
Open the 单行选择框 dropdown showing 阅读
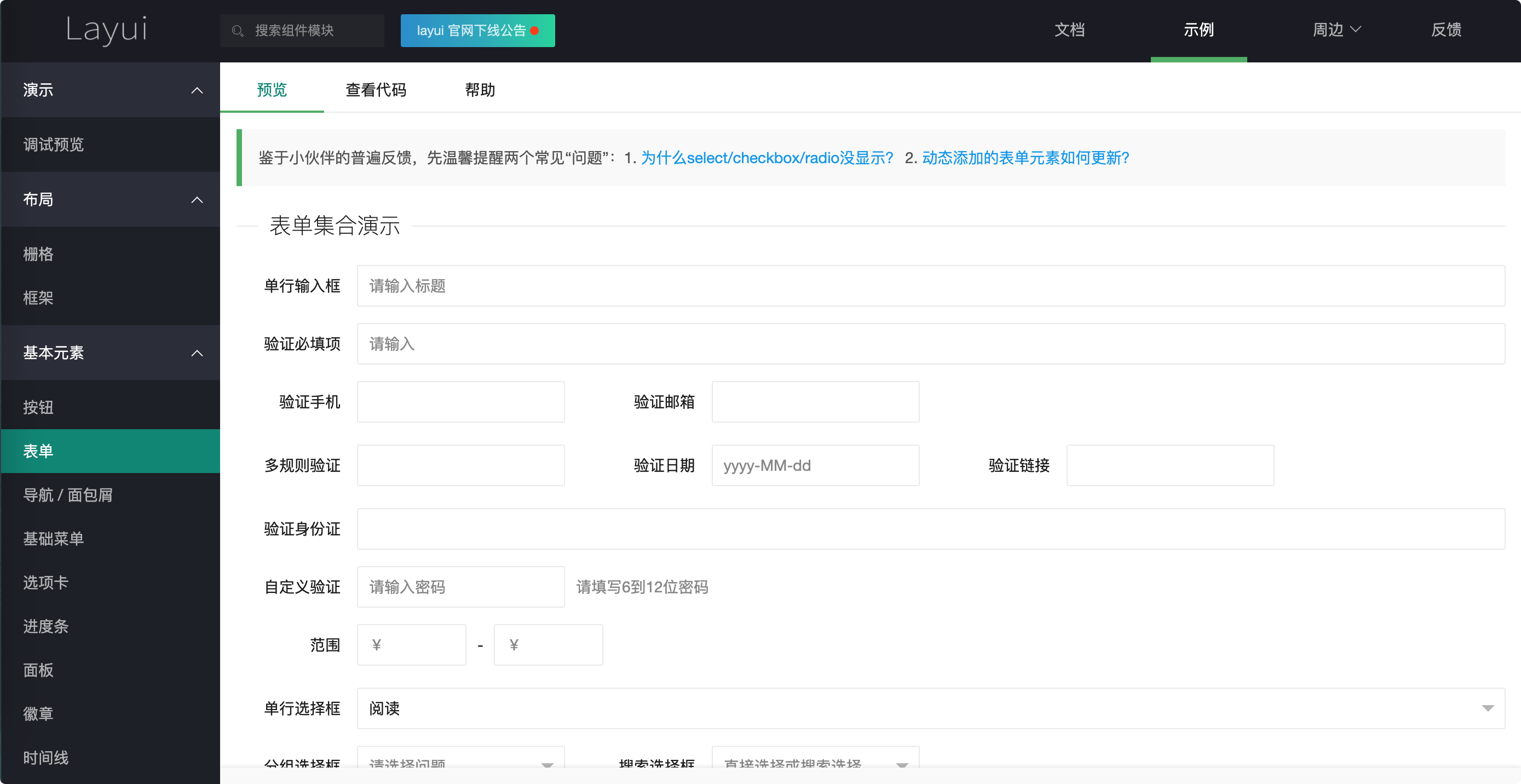(x=931, y=708)
